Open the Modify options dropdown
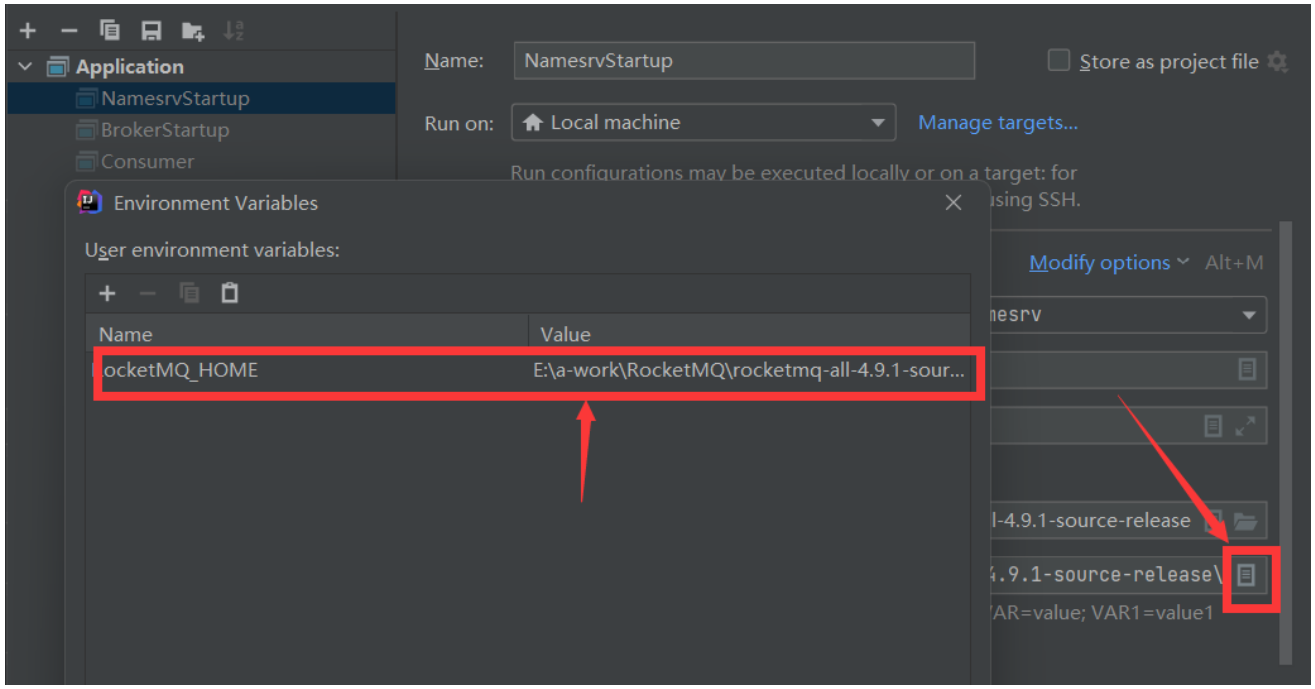This screenshot has width=1315, height=689. 1109,263
